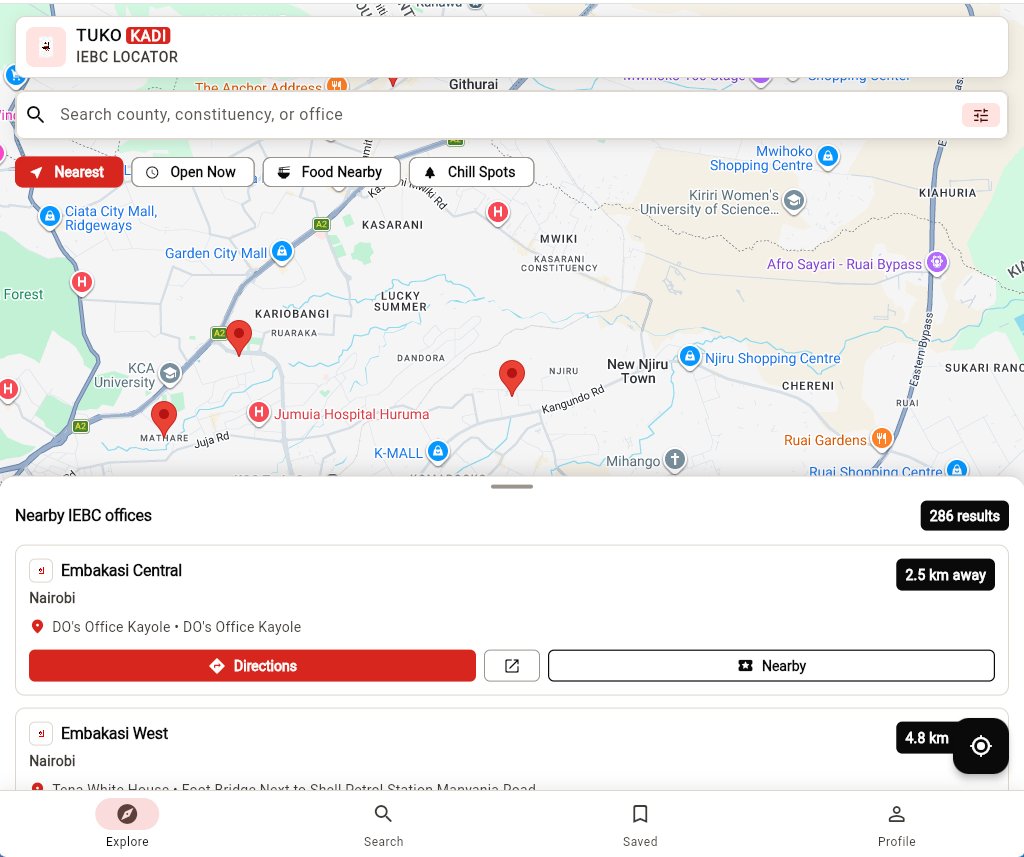Get Directions to Embakasi Central
The image size is (1024, 857).
(x=252, y=666)
